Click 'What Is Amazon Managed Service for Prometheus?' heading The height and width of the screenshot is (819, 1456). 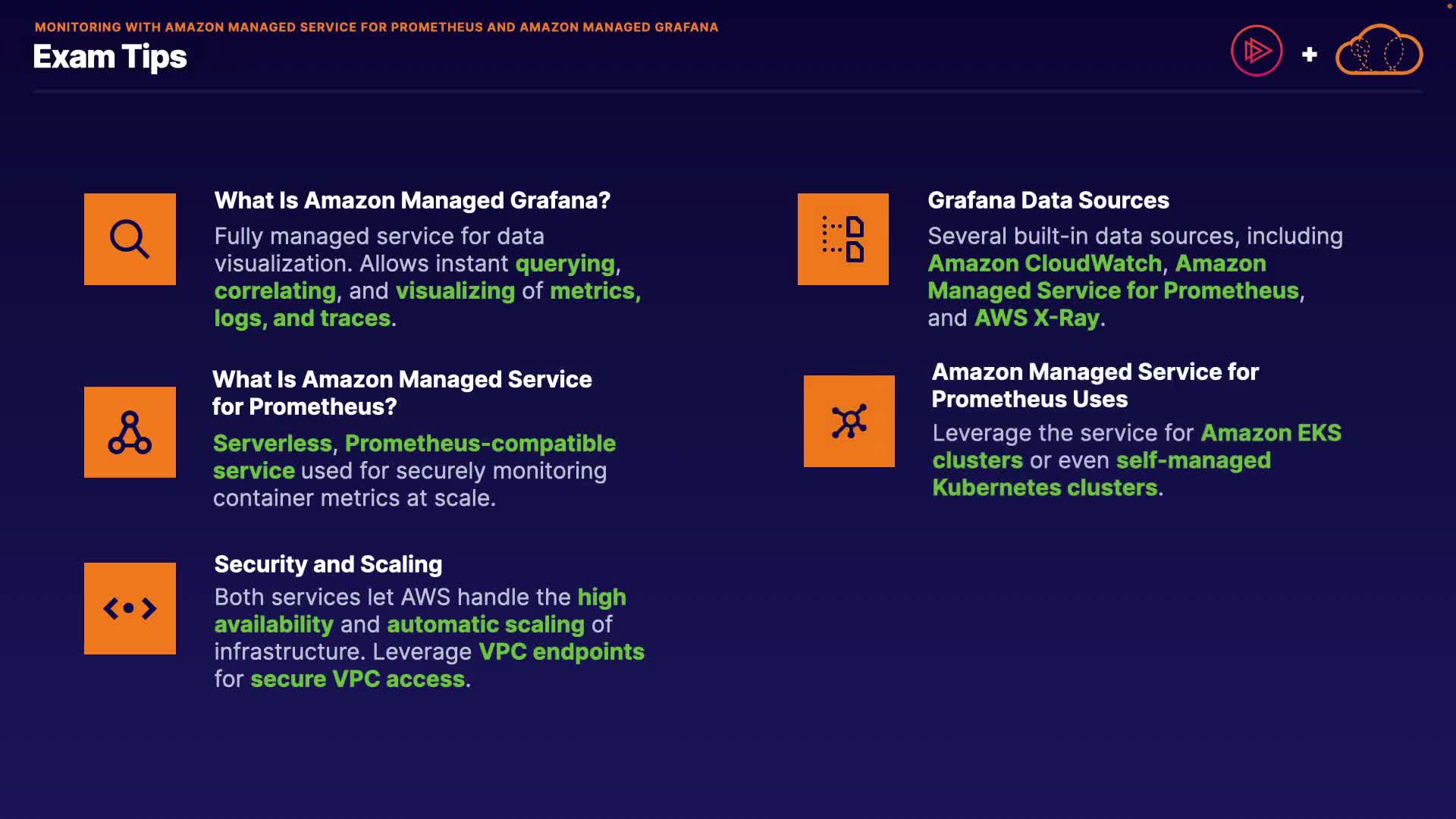coord(402,393)
